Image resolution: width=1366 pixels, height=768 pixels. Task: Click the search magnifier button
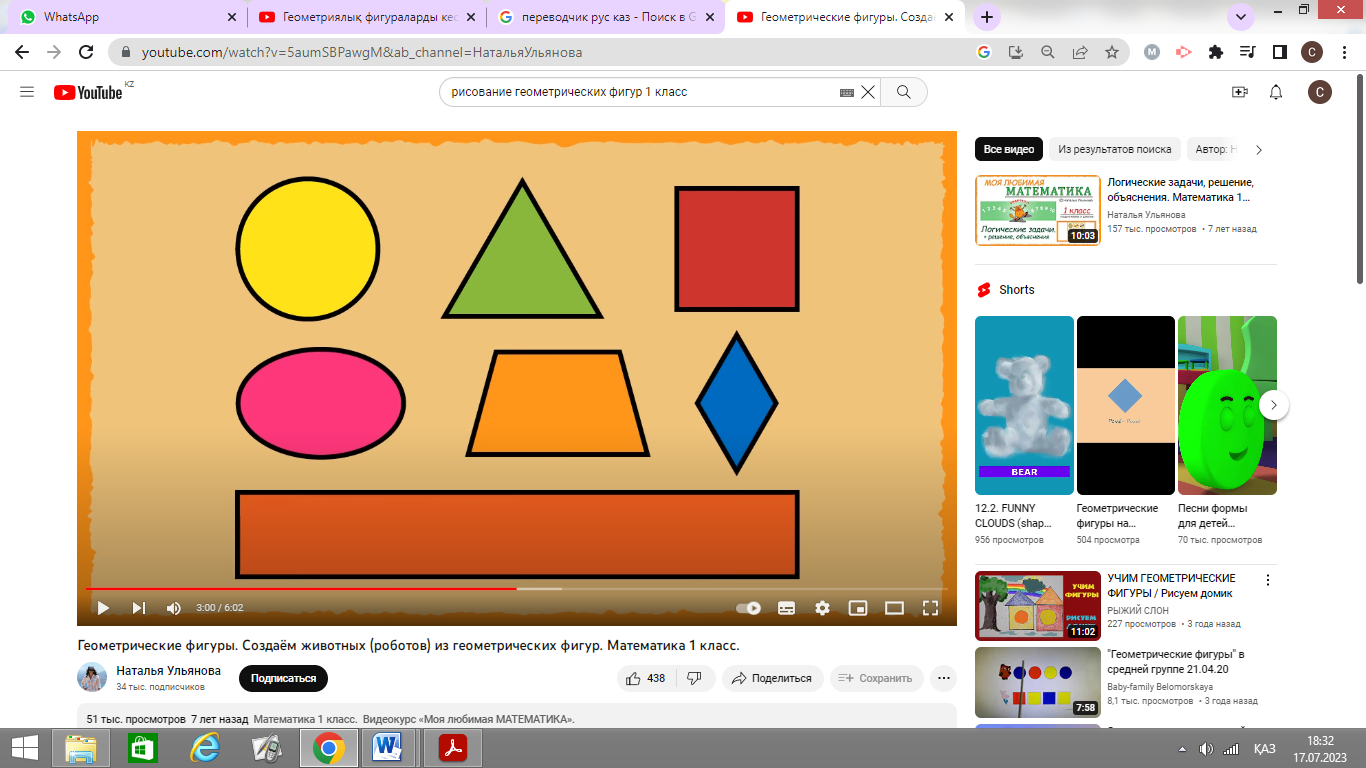[x=903, y=92]
